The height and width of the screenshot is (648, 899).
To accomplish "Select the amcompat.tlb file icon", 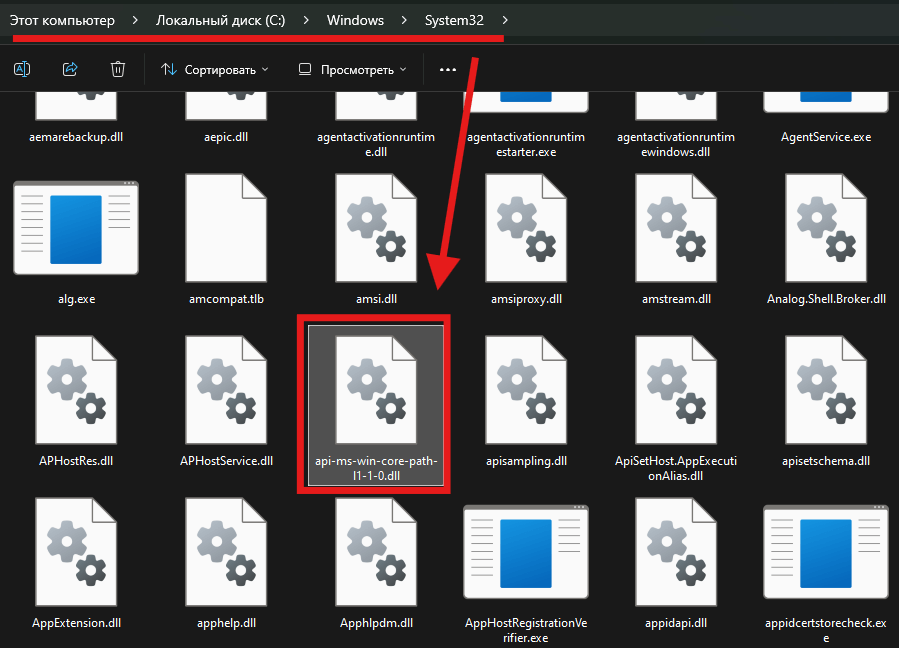I will click(226, 228).
